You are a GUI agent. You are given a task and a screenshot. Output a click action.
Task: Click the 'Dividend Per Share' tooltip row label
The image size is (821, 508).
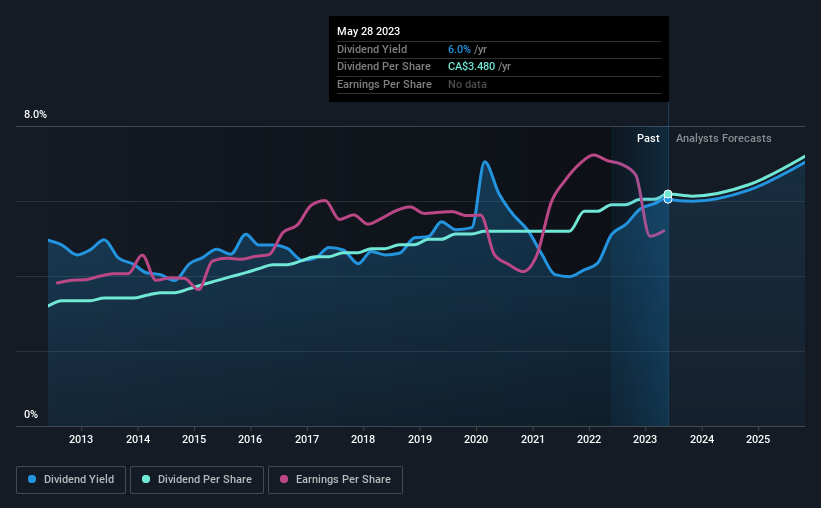(x=384, y=67)
